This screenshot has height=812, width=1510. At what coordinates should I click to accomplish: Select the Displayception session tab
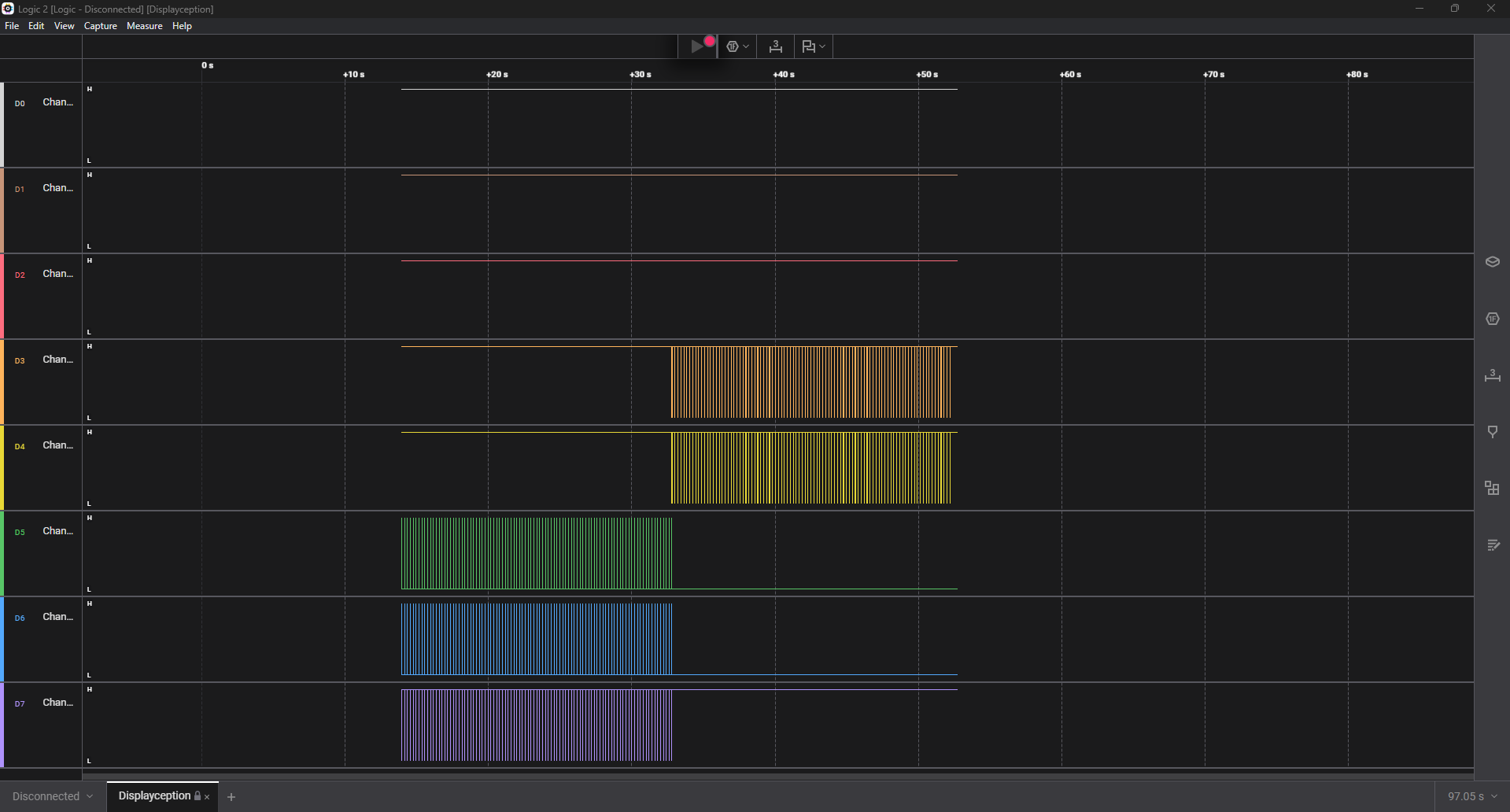pos(154,796)
